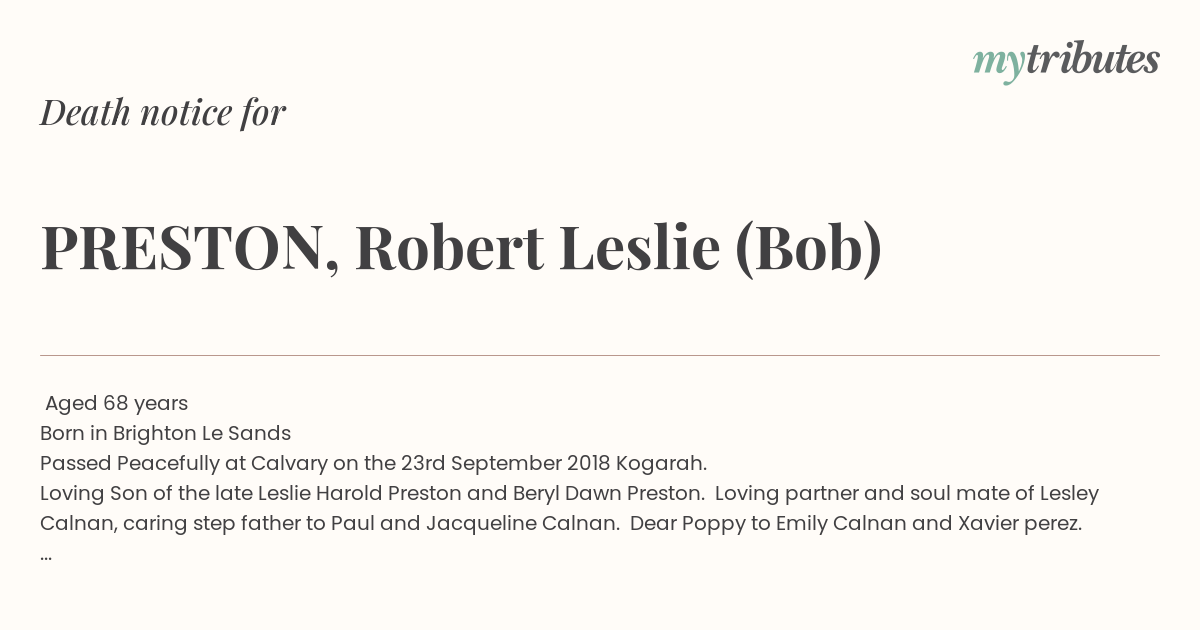This screenshot has height=630, width=1200.
Task: Click the 'Aged 68 years' line
Action: (116, 403)
